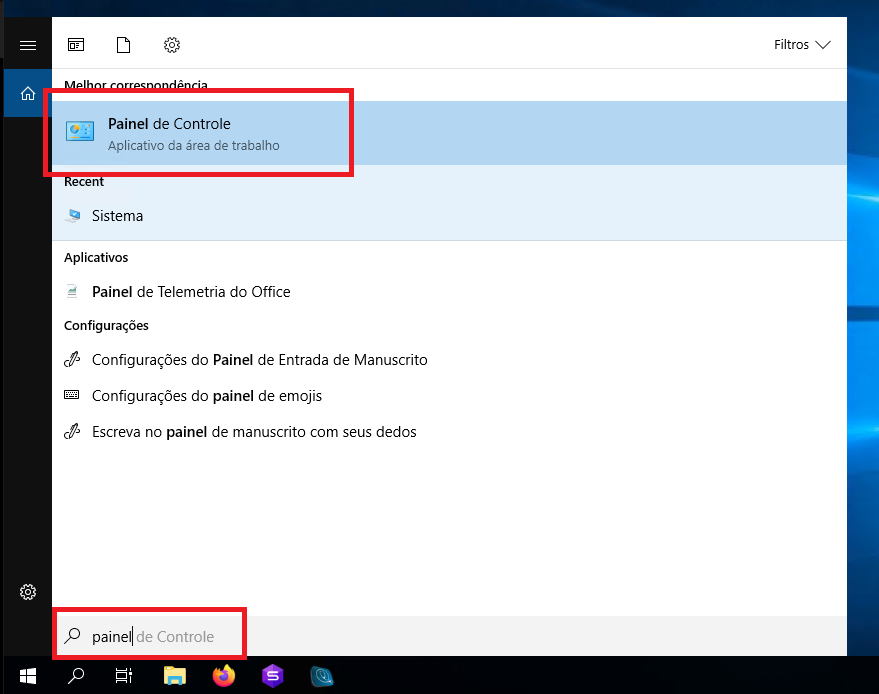Filter results by Documents icon
Viewport: 879px width, 694px height.
pos(124,45)
